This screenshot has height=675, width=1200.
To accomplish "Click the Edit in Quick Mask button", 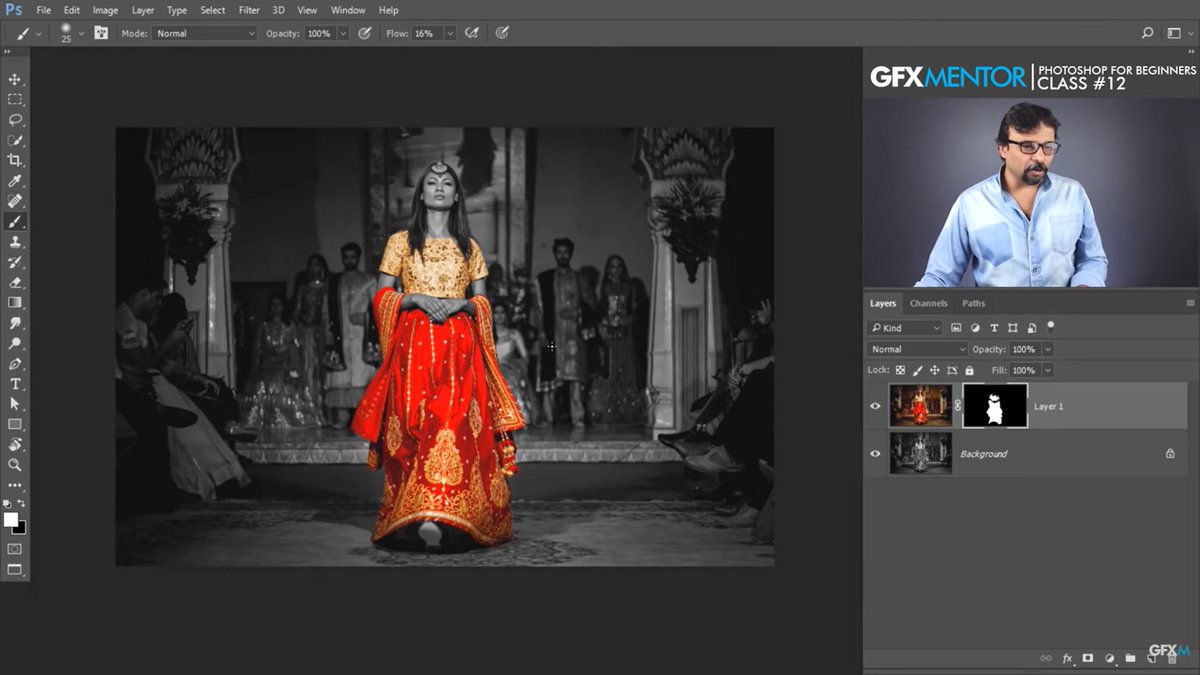I will (15, 548).
